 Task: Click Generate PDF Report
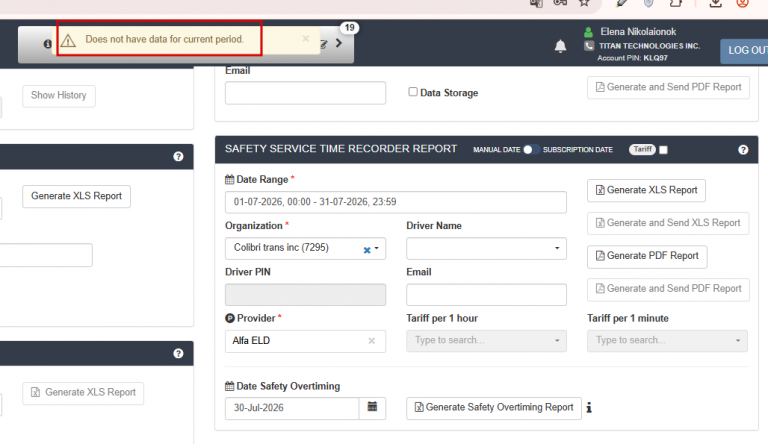click(647, 256)
